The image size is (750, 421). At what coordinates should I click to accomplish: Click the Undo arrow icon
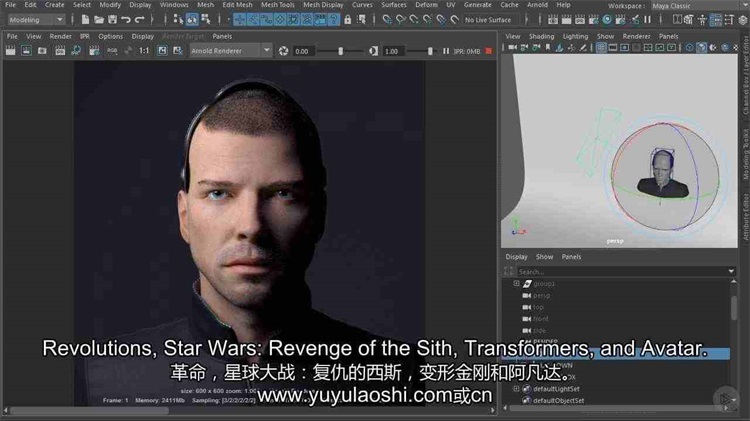(126, 20)
